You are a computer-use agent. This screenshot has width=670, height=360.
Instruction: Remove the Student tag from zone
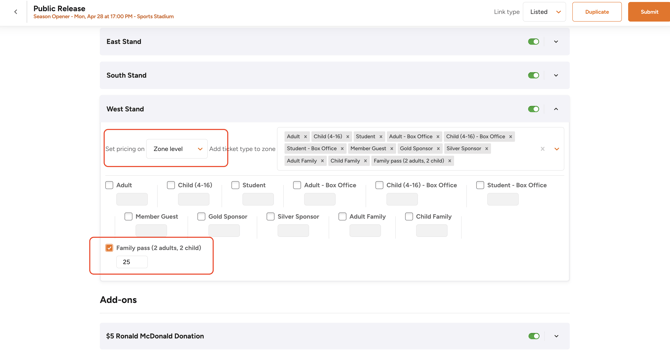coord(381,137)
